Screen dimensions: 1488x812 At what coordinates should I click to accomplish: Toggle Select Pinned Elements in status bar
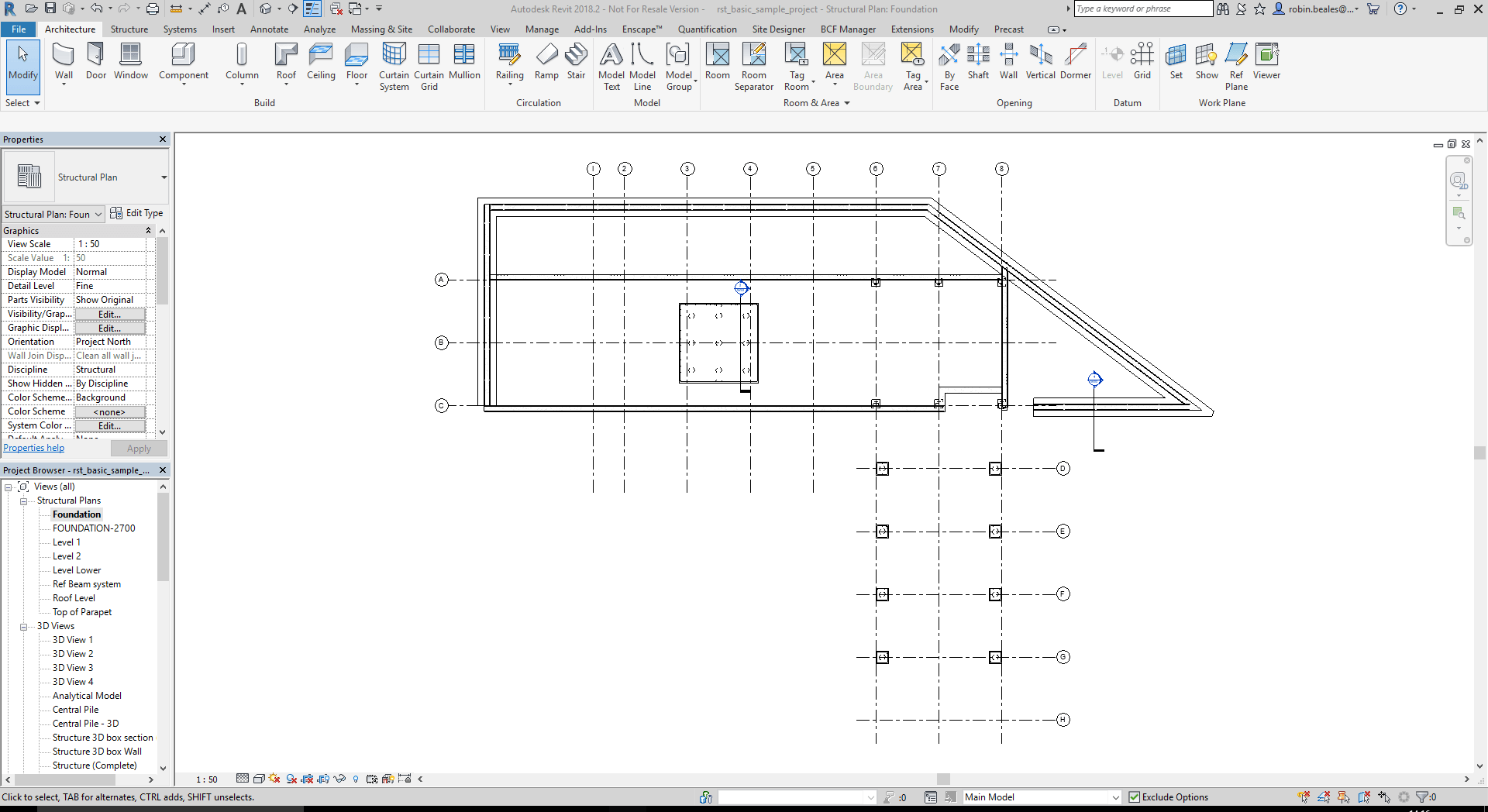[1344, 797]
